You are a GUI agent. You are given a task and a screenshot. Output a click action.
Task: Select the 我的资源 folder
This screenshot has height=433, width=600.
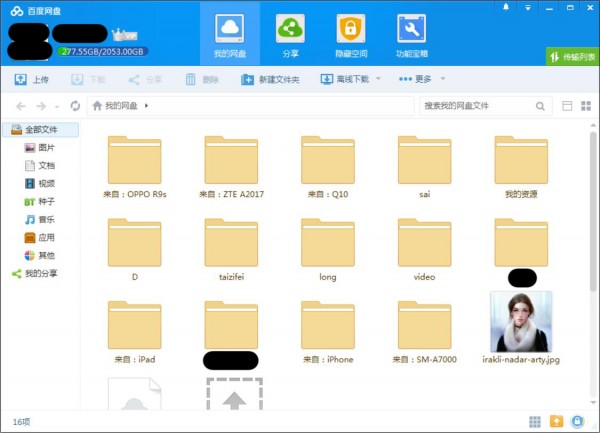[521, 167]
